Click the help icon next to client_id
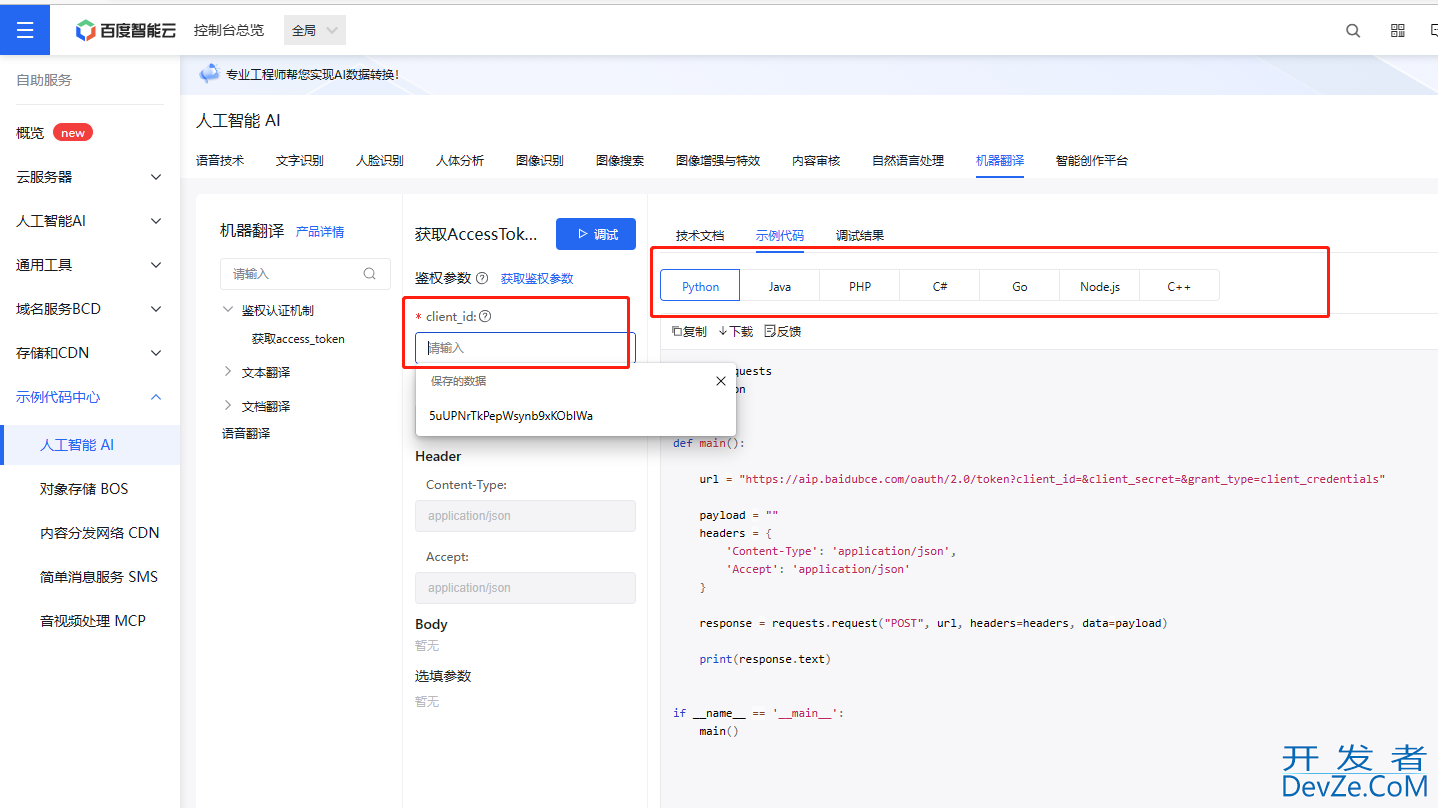This screenshot has width=1438, height=808. [x=485, y=316]
